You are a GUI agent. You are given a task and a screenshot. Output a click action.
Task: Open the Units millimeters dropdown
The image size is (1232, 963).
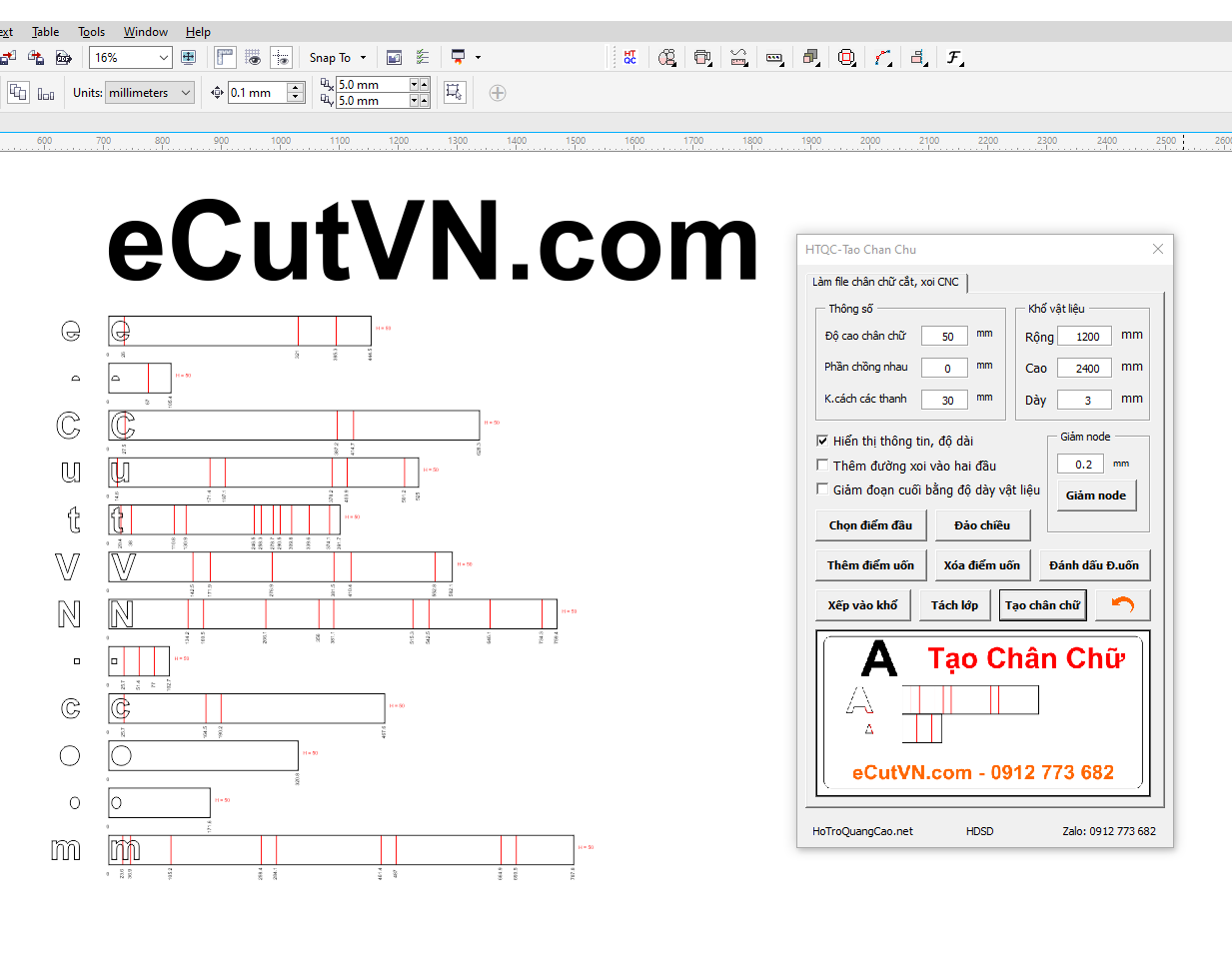[x=150, y=92]
